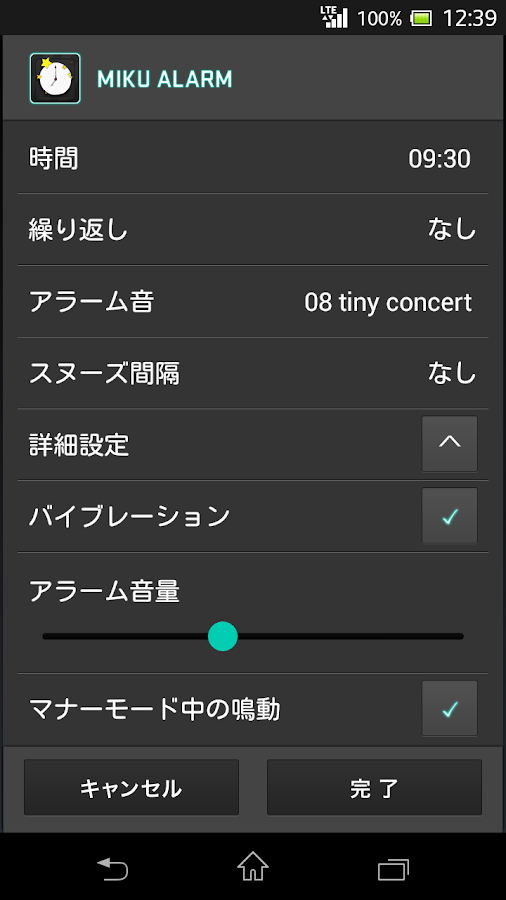Open the 繰り返し repeat option

tap(253, 230)
